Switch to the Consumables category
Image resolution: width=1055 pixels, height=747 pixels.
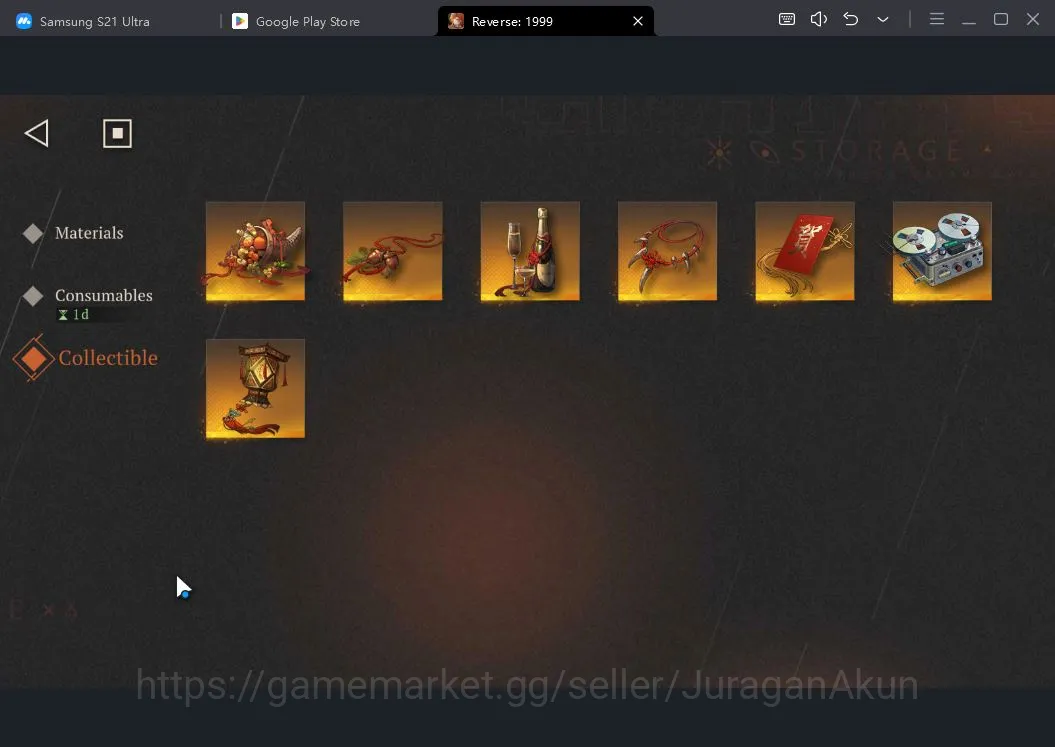(104, 295)
